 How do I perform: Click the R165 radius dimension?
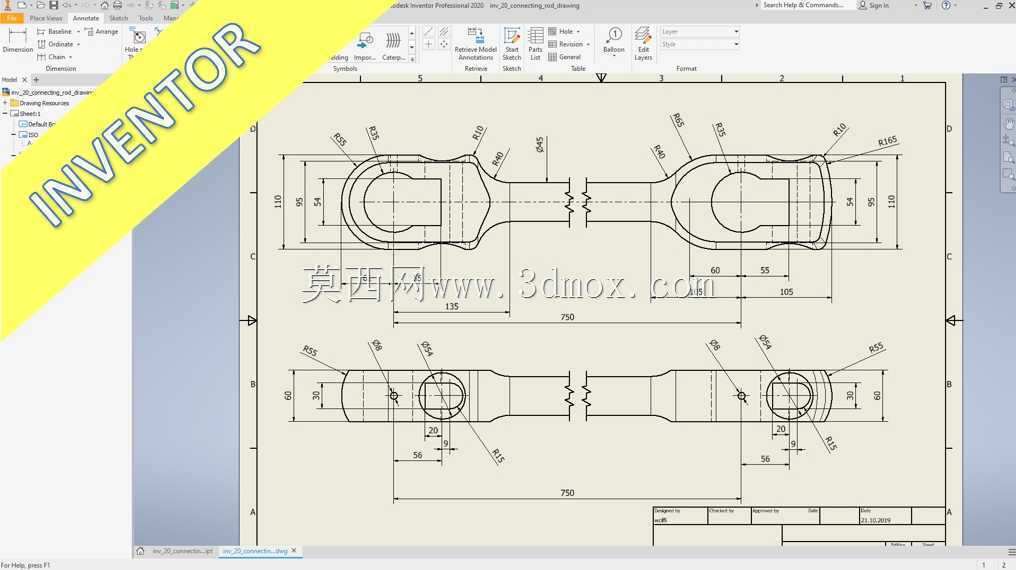888,141
